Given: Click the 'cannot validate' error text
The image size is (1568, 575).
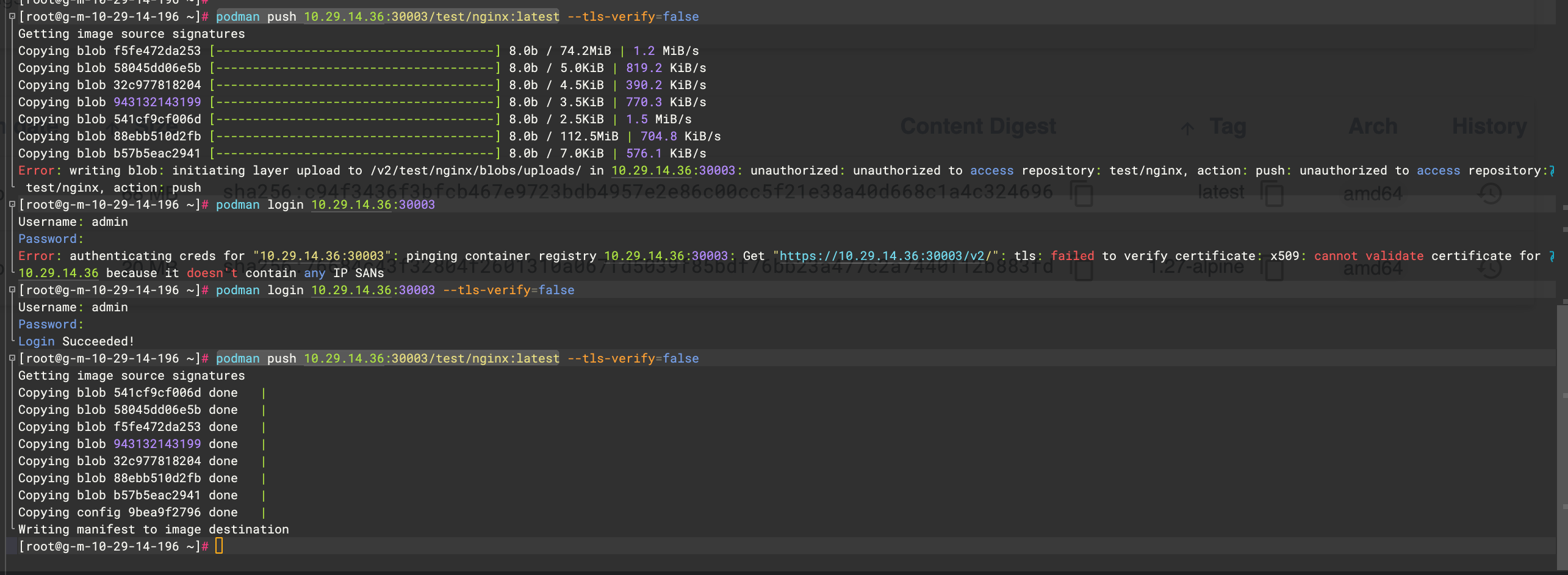Looking at the screenshot, I should (x=1368, y=256).
